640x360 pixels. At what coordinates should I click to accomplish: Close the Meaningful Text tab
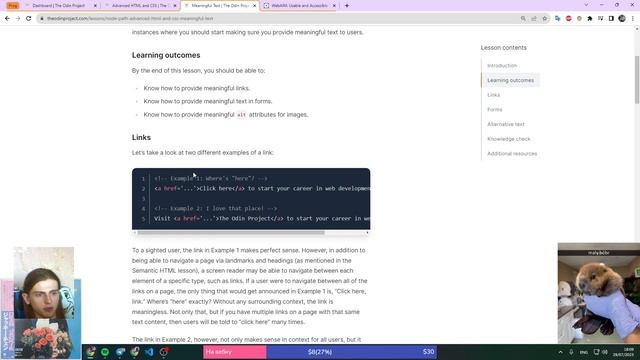[254, 6]
